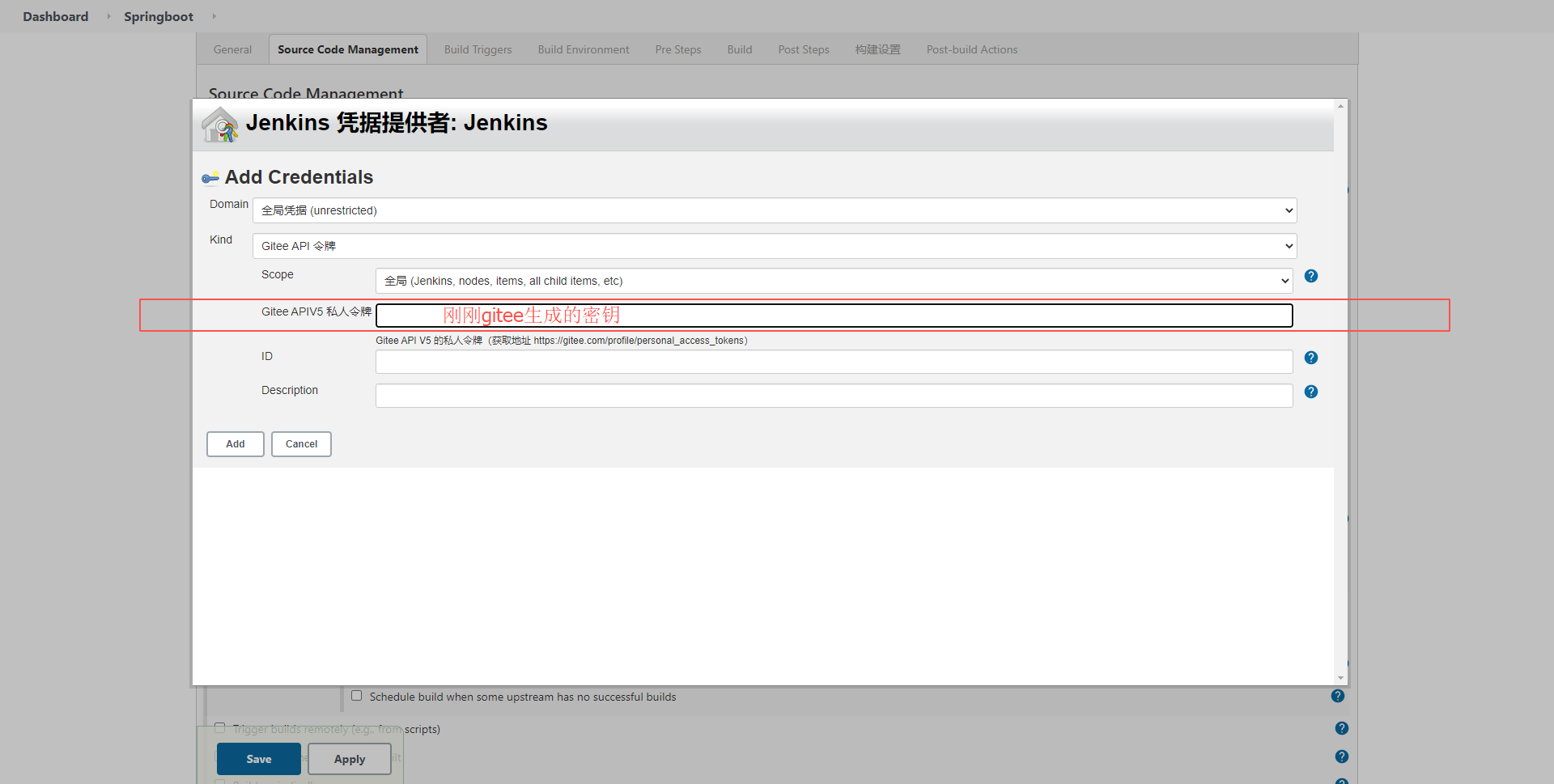Select the Source Code Management tab

pos(348,49)
